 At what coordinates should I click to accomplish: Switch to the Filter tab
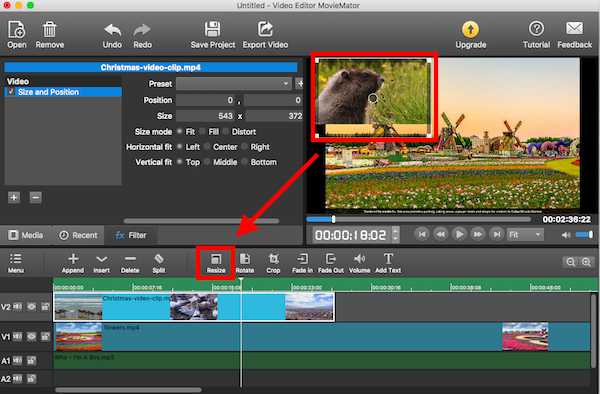[x=131, y=235]
